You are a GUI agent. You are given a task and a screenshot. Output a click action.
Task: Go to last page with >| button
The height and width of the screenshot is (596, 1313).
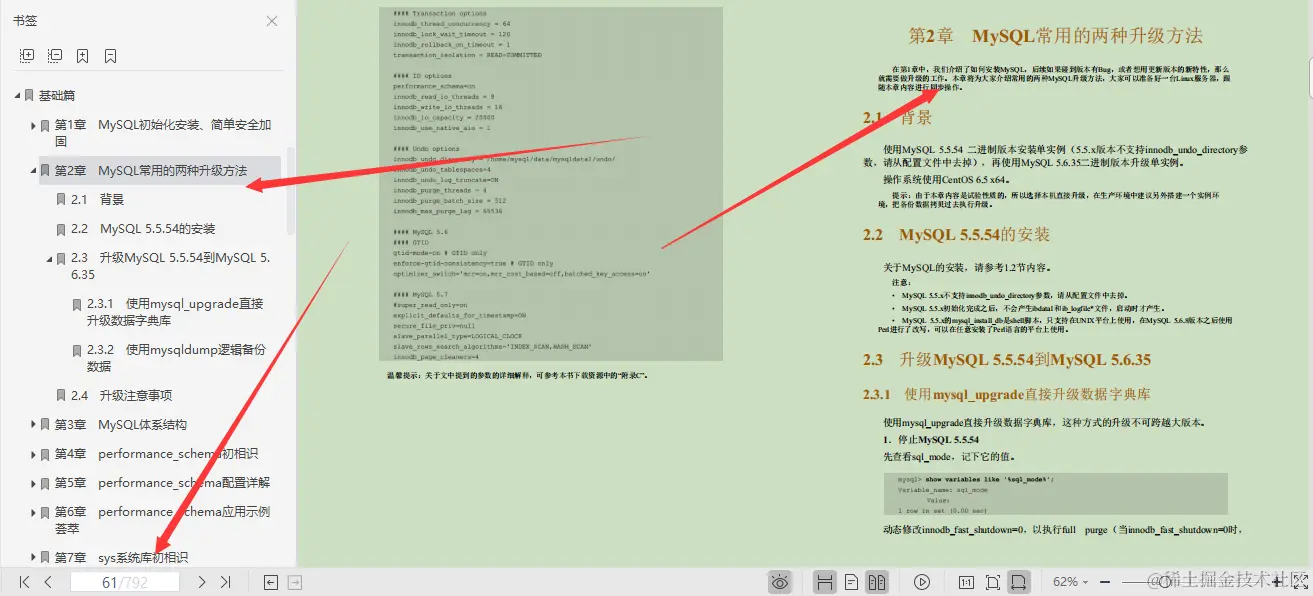point(225,581)
